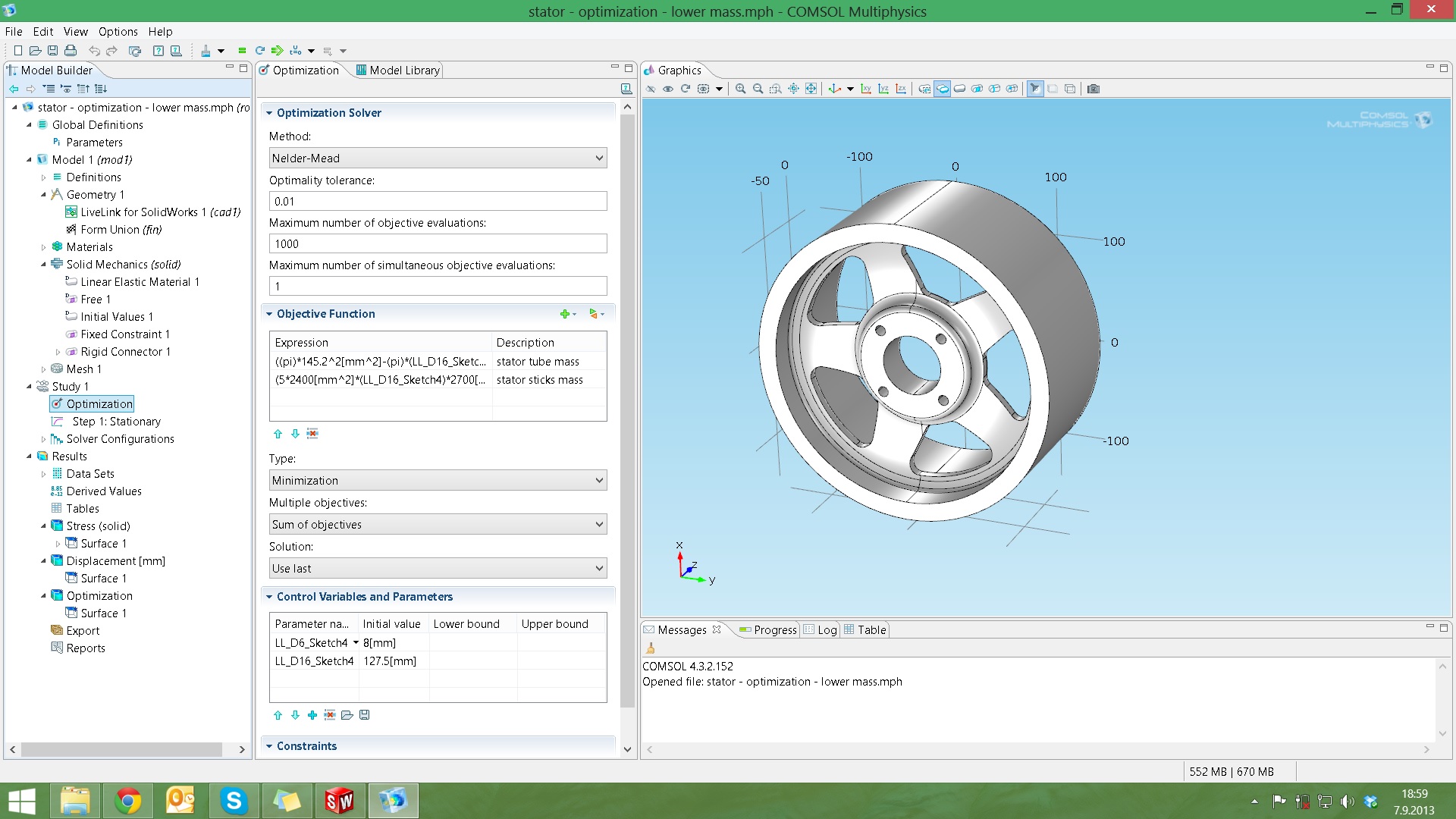
Task: Switch to the Model Library tab
Action: coord(397,70)
